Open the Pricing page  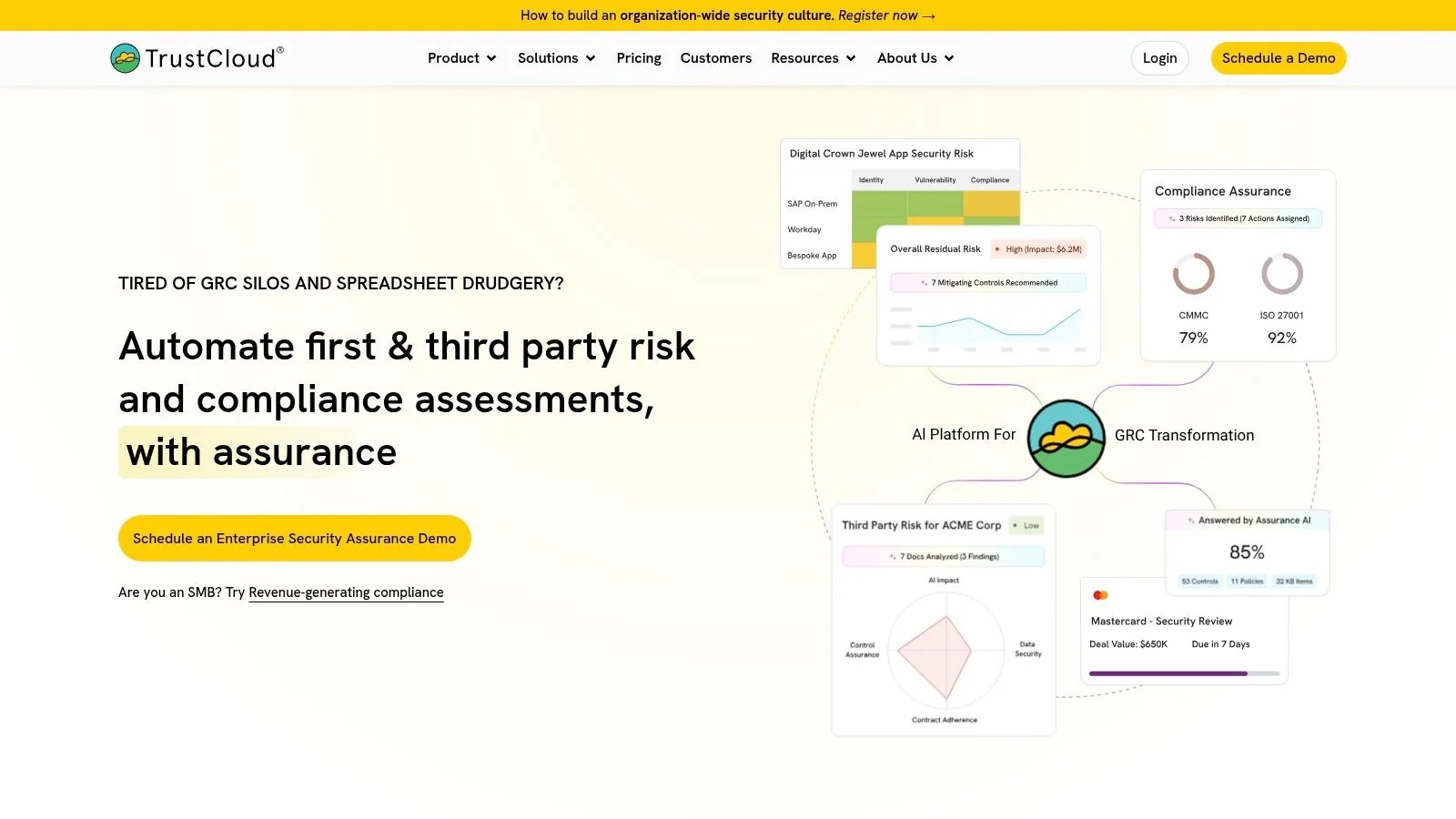pos(638,57)
